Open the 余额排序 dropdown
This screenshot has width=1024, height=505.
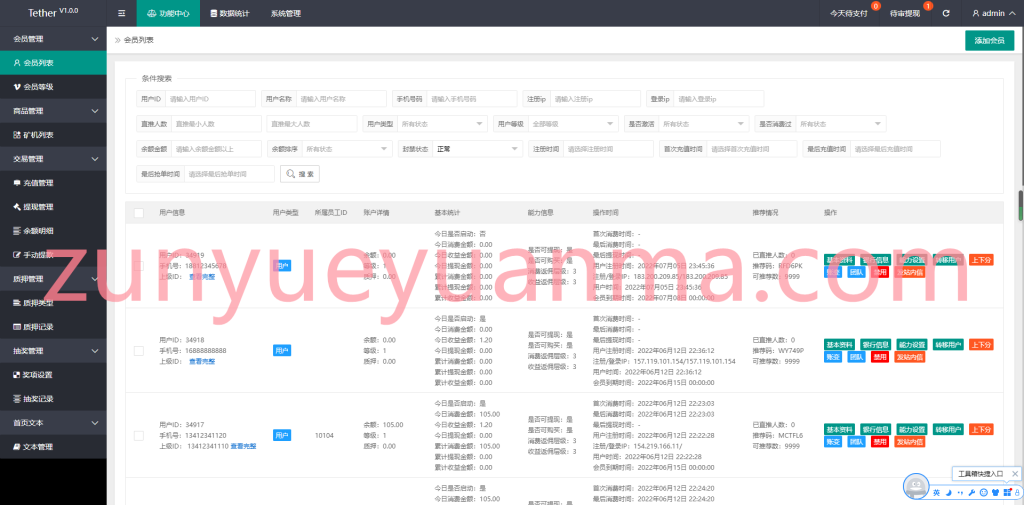coord(347,149)
